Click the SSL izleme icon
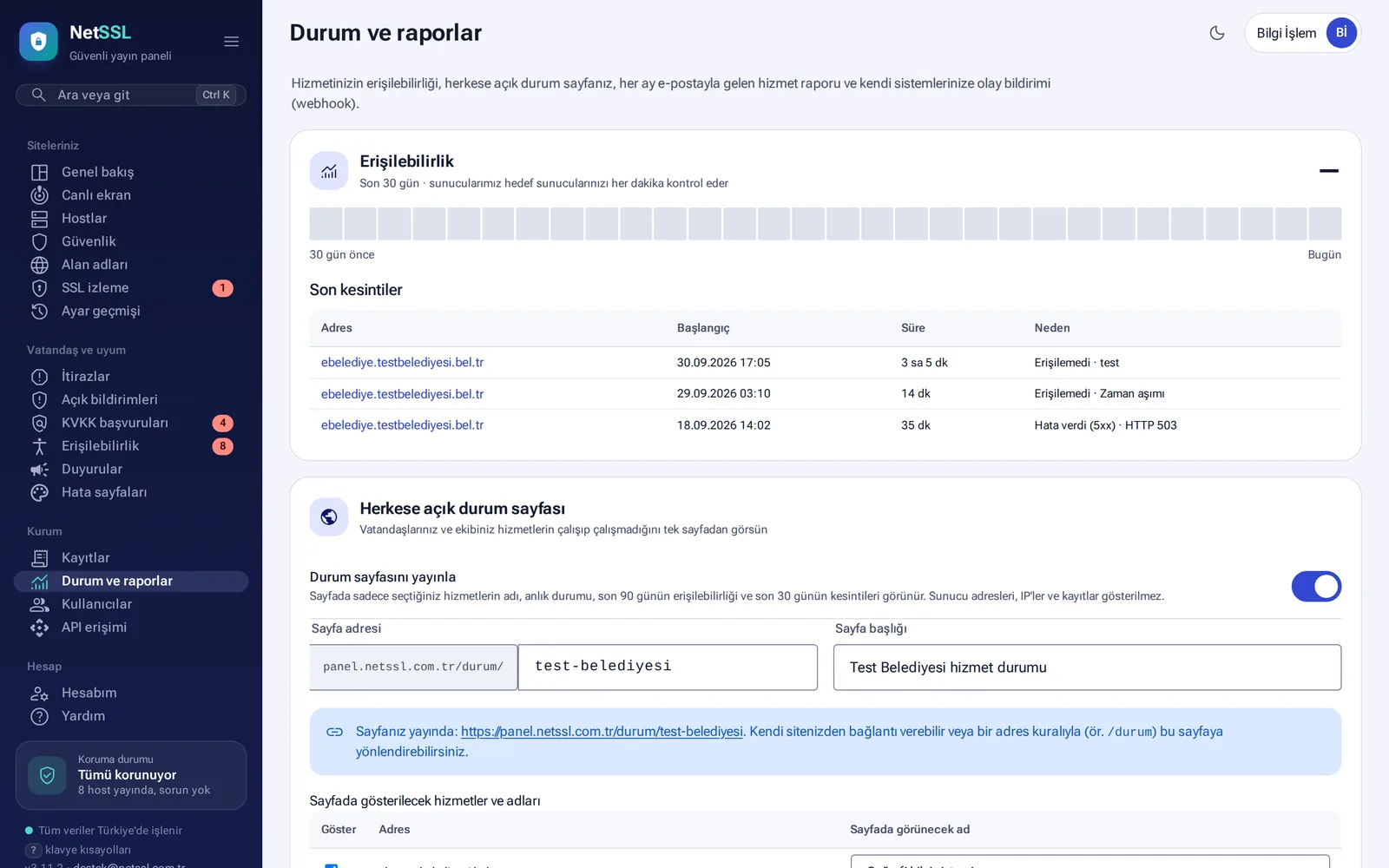 point(40,288)
